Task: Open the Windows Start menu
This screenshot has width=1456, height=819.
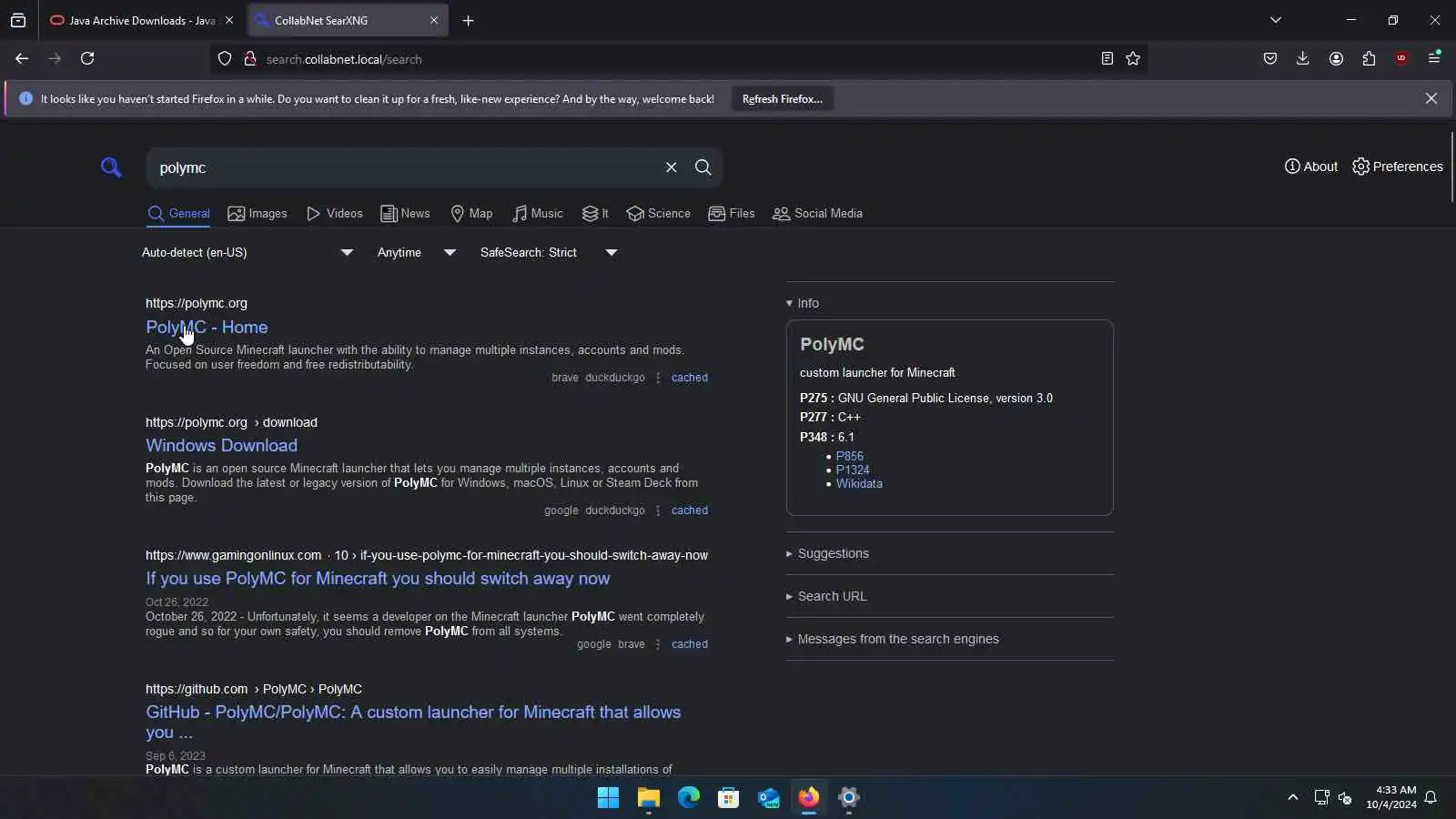Action: [x=608, y=798]
